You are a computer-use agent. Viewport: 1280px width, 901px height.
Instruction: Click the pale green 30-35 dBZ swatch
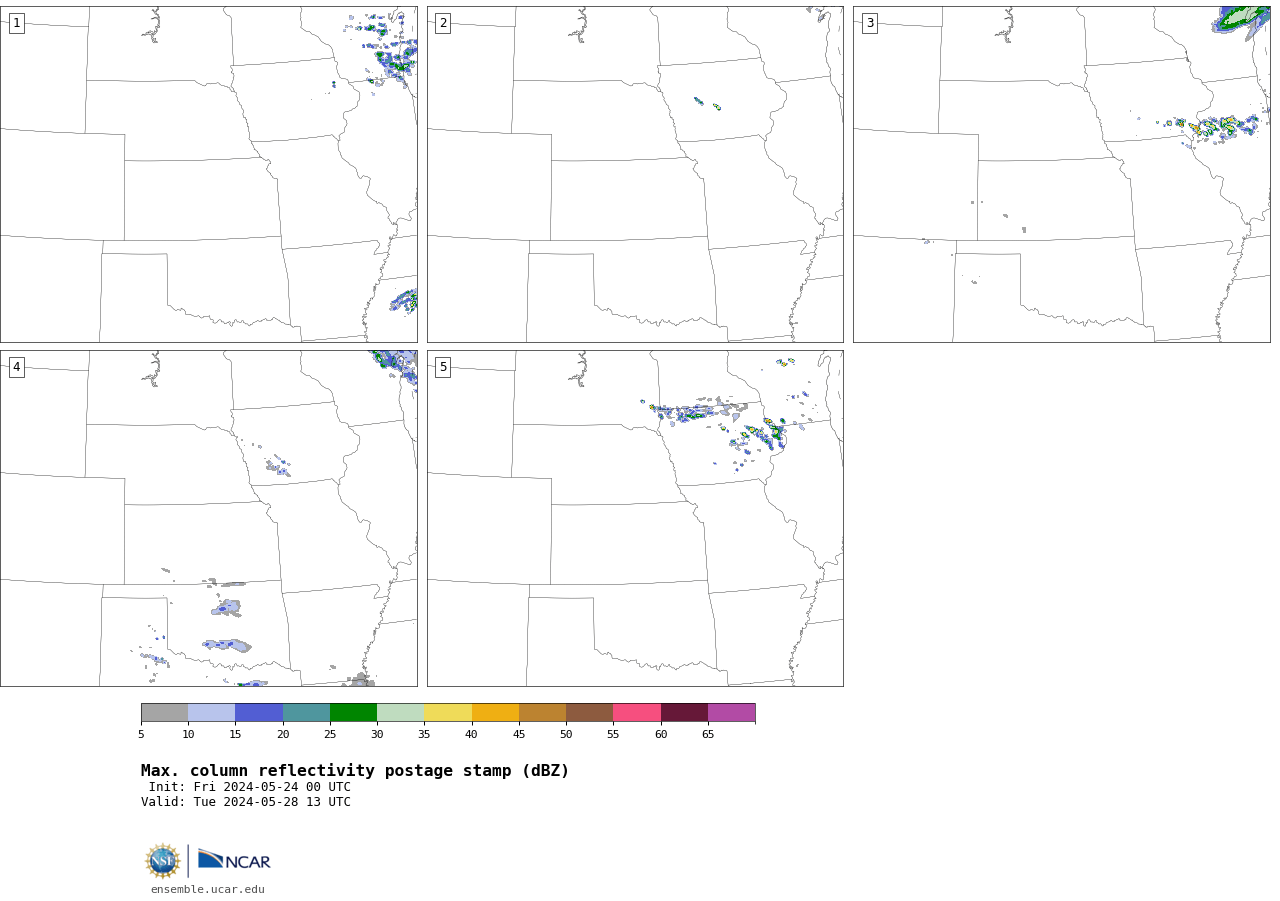pos(401,713)
